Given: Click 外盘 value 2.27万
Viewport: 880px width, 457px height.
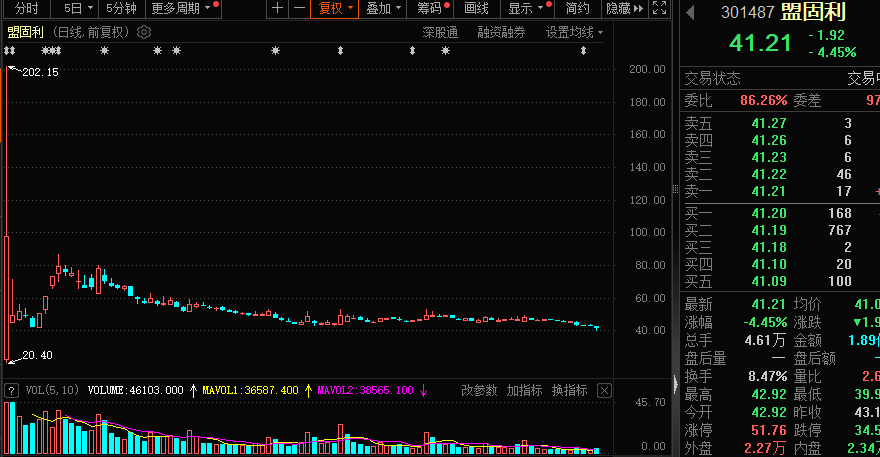Looking at the screenshot, I should point(765,449).
